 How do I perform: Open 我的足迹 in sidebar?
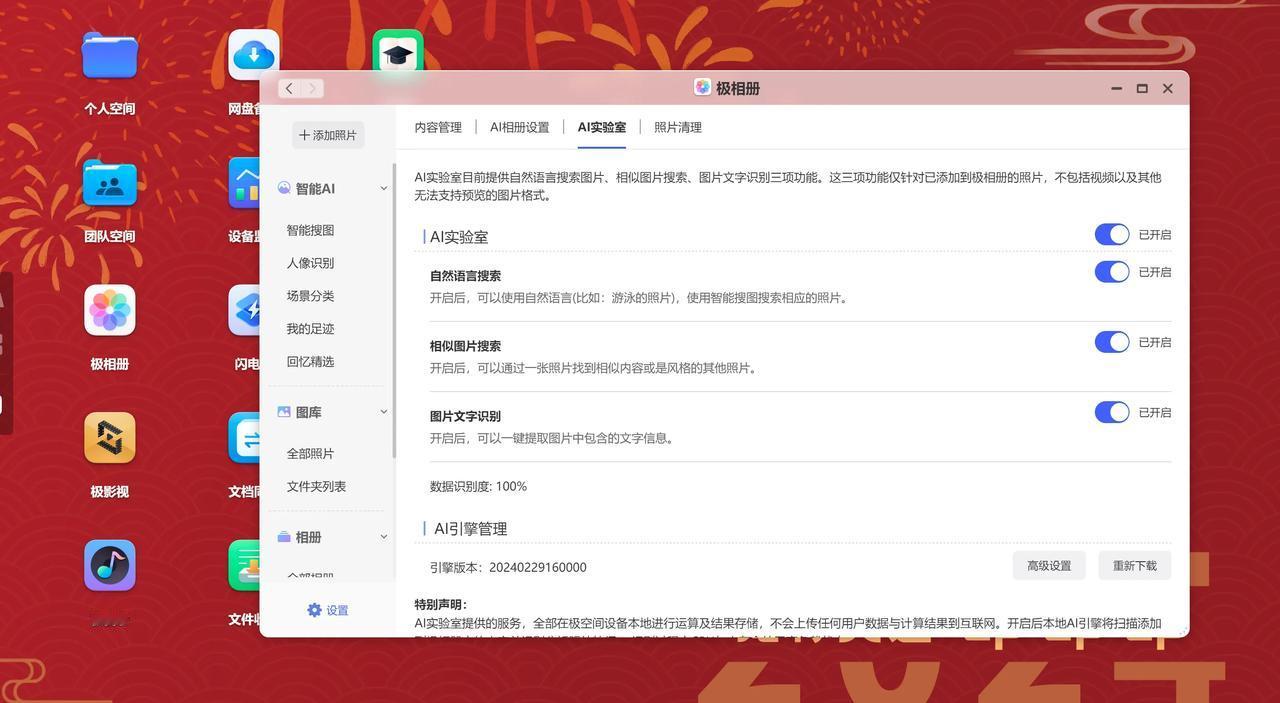(x=310, y=329)
